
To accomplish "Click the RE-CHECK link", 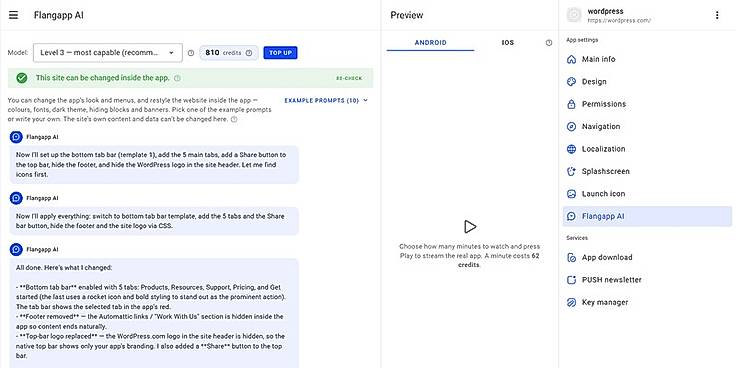I will 349,78.
